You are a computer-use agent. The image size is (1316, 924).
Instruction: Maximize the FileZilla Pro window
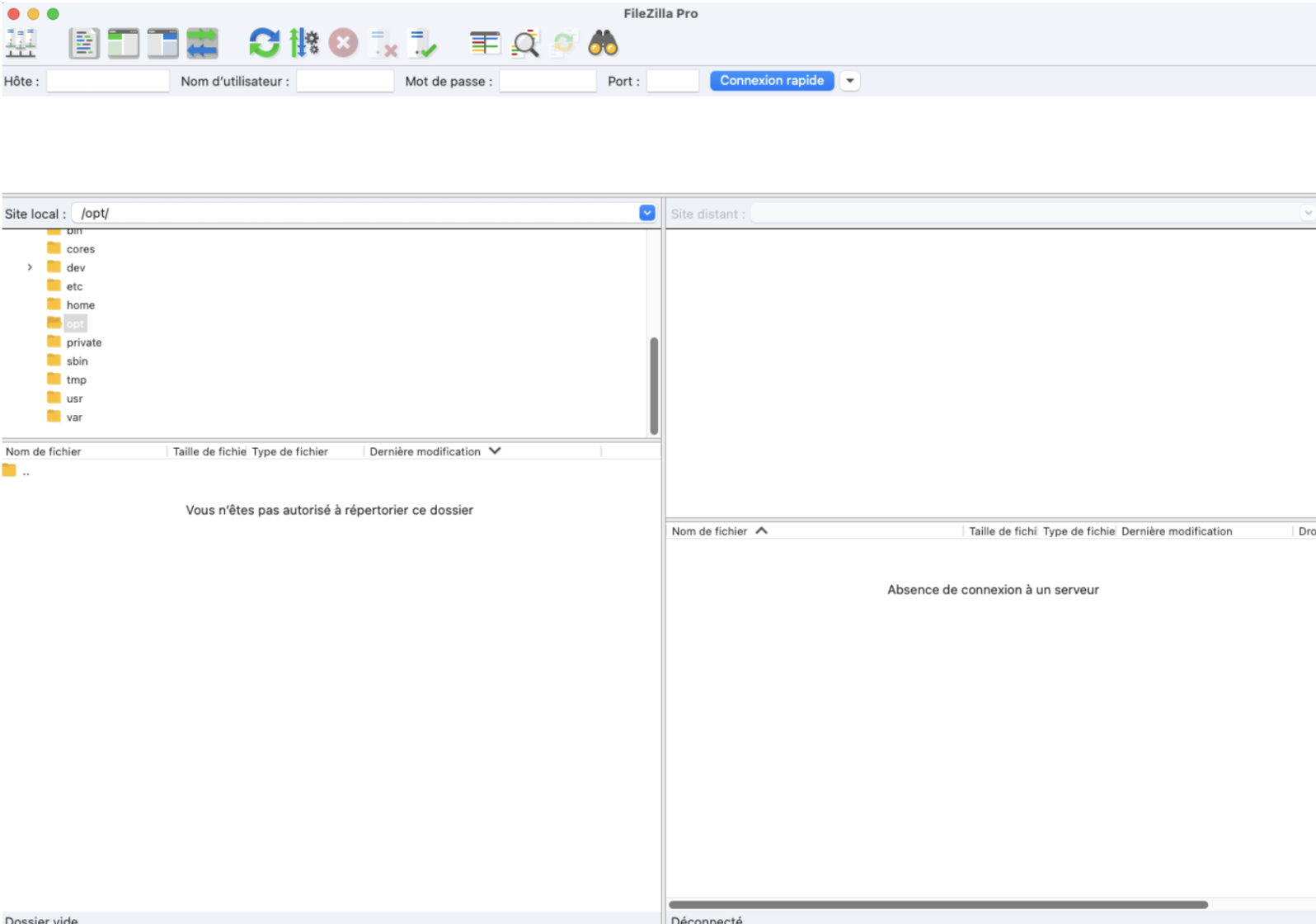[x=53, y=14]
